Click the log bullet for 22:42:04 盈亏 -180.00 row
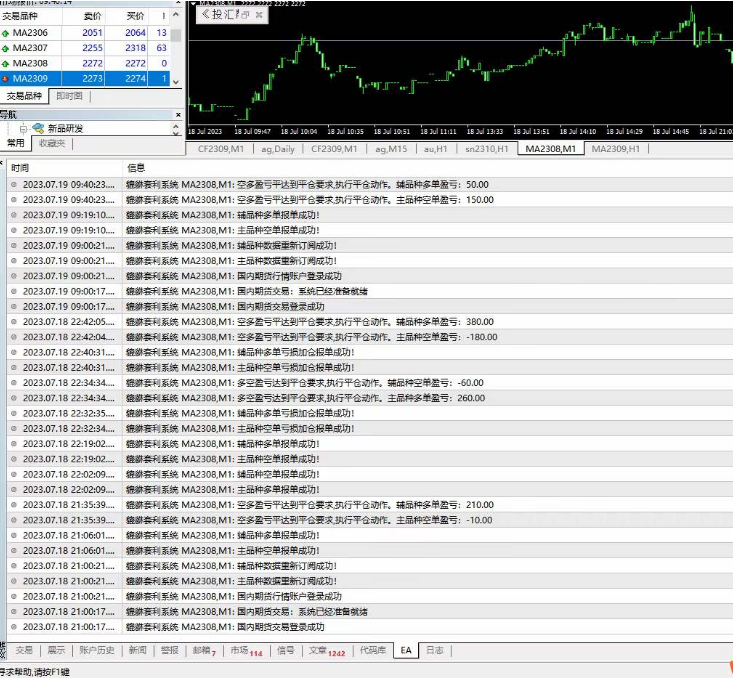Image resolution: width=740 pixels, height=680 pixels. 14,337
